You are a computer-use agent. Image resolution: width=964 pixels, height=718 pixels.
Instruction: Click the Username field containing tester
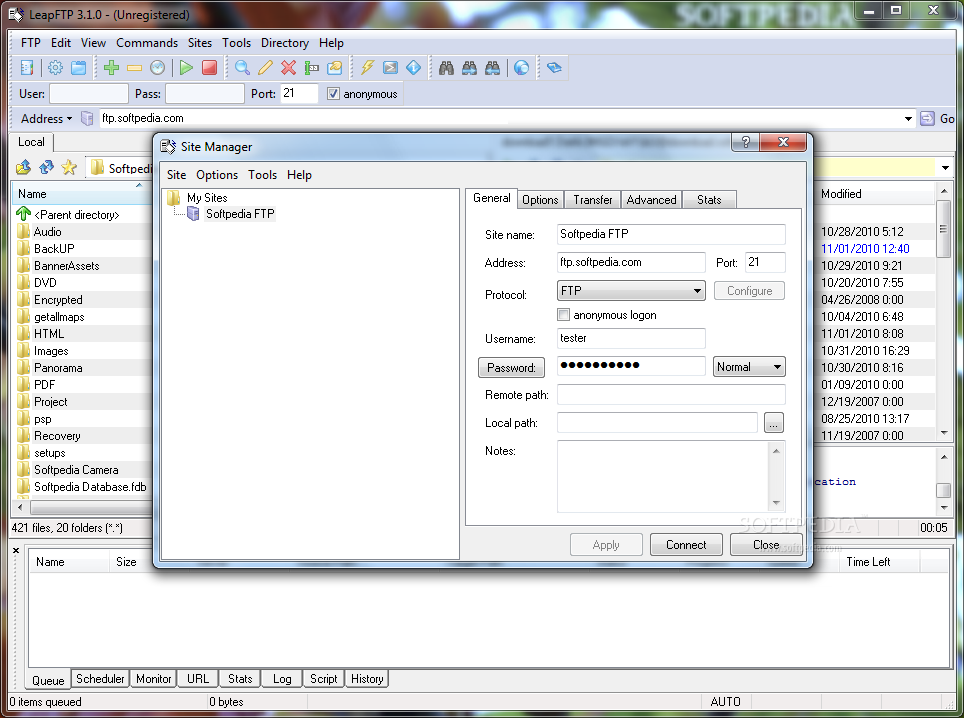coord(631,338)
